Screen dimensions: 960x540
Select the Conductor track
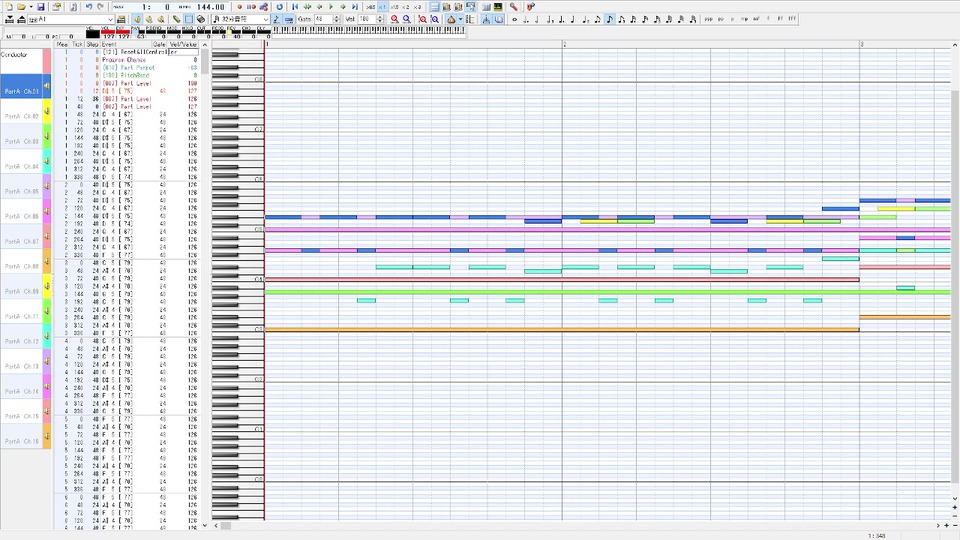tap(21, 61)
